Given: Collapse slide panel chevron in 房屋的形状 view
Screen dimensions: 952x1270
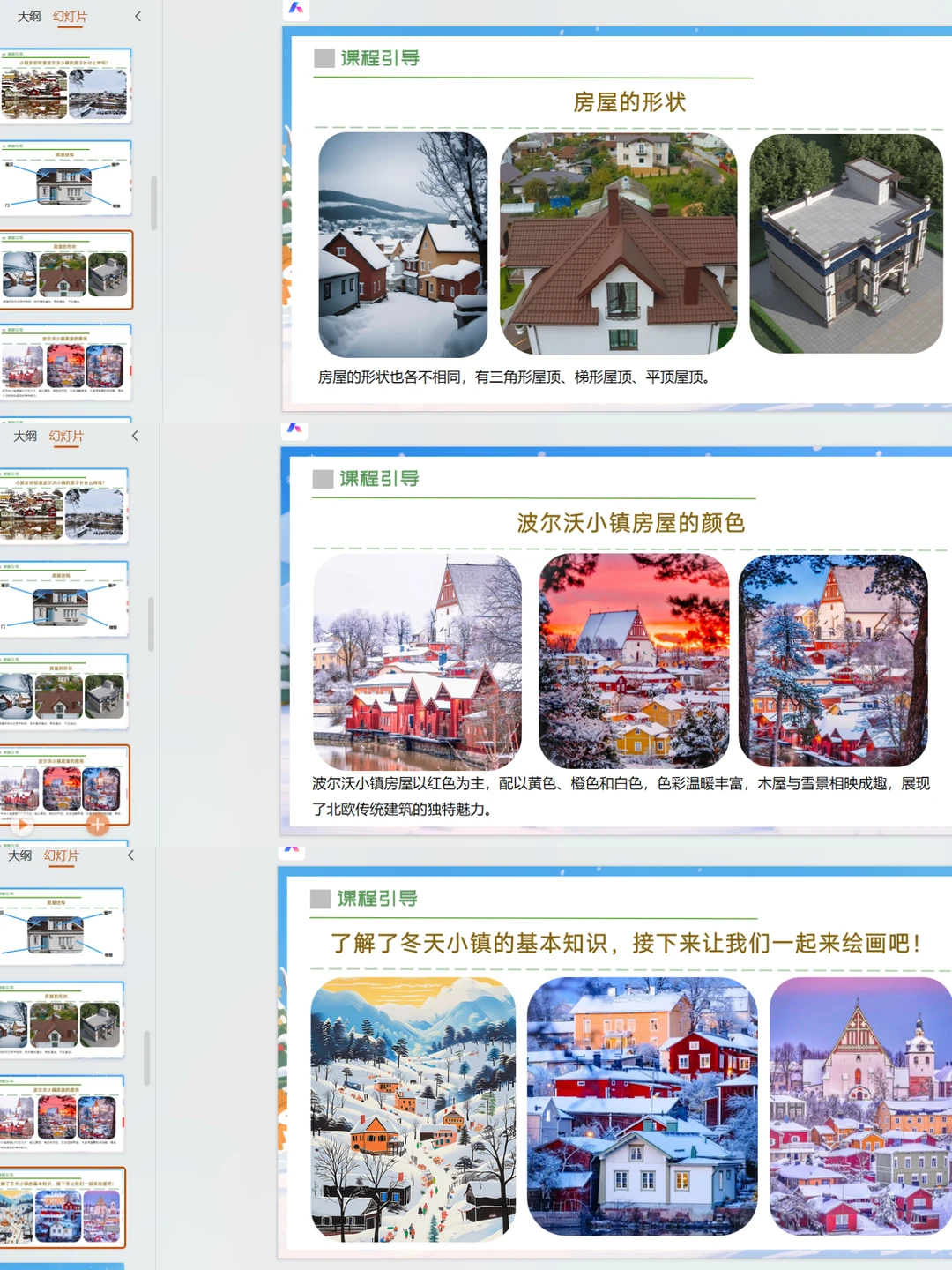Looking at the screenshot, I should coord(138,17).
